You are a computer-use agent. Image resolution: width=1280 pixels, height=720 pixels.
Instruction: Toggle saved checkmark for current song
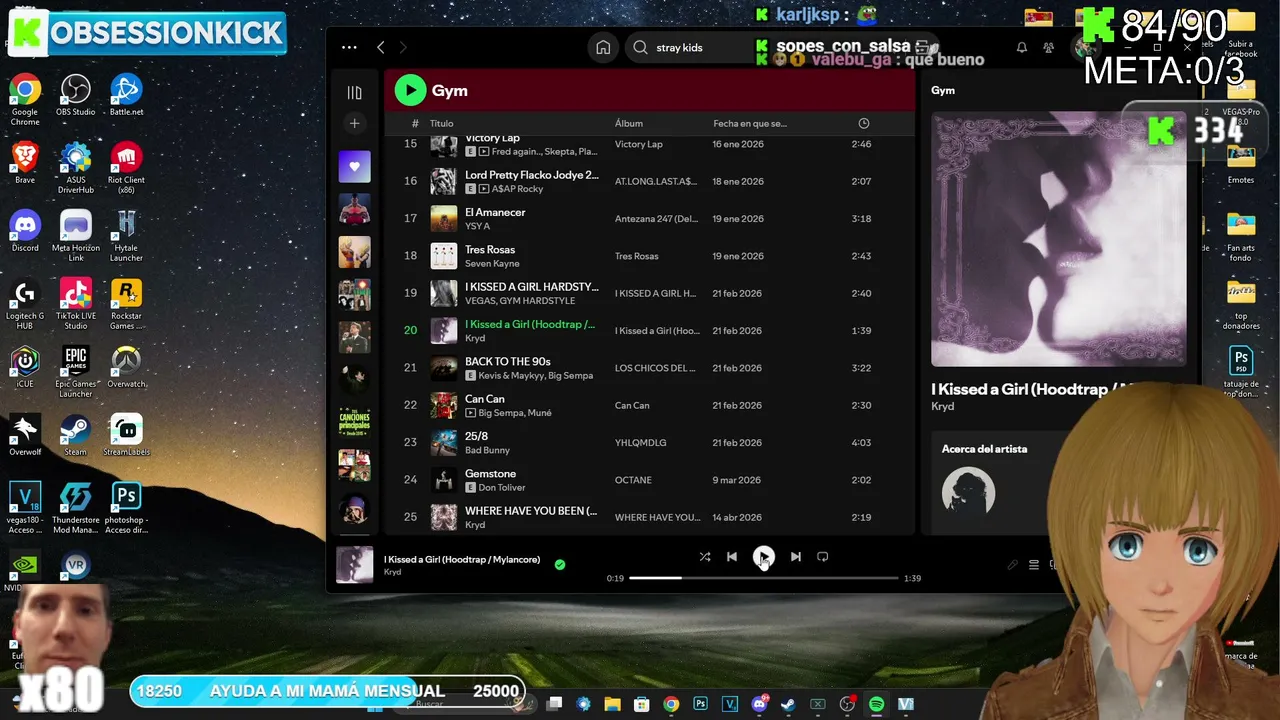point(560,564)
